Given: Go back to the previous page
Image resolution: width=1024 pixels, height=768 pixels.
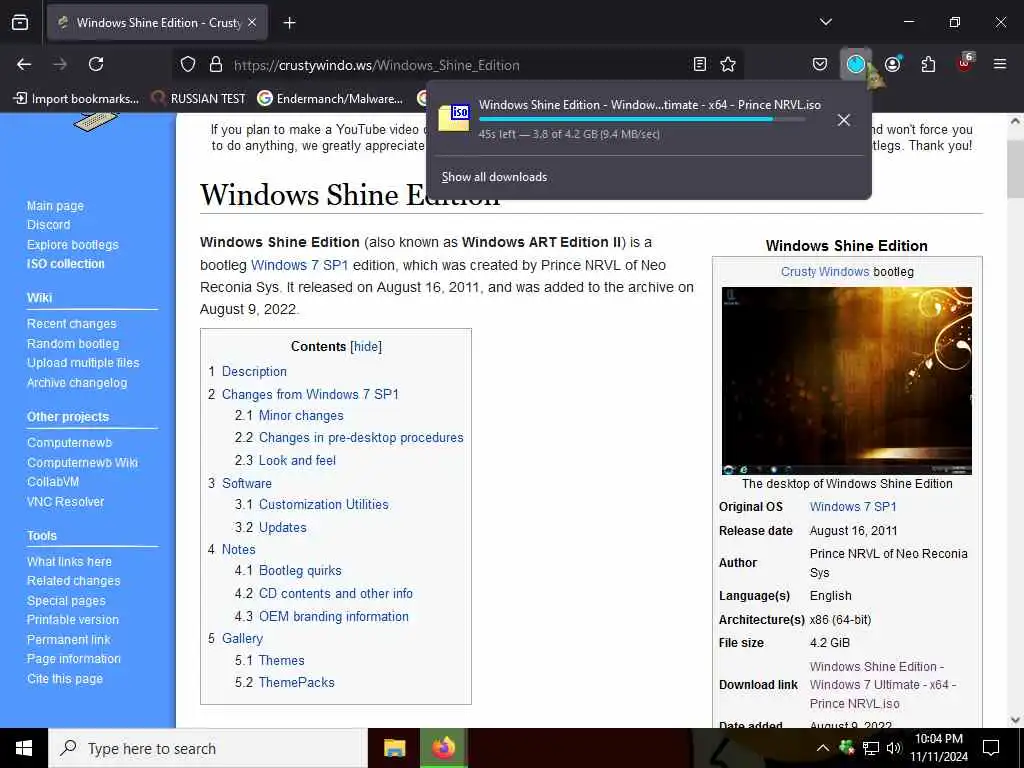Looking at the screenshot, I should pos(24,64).
